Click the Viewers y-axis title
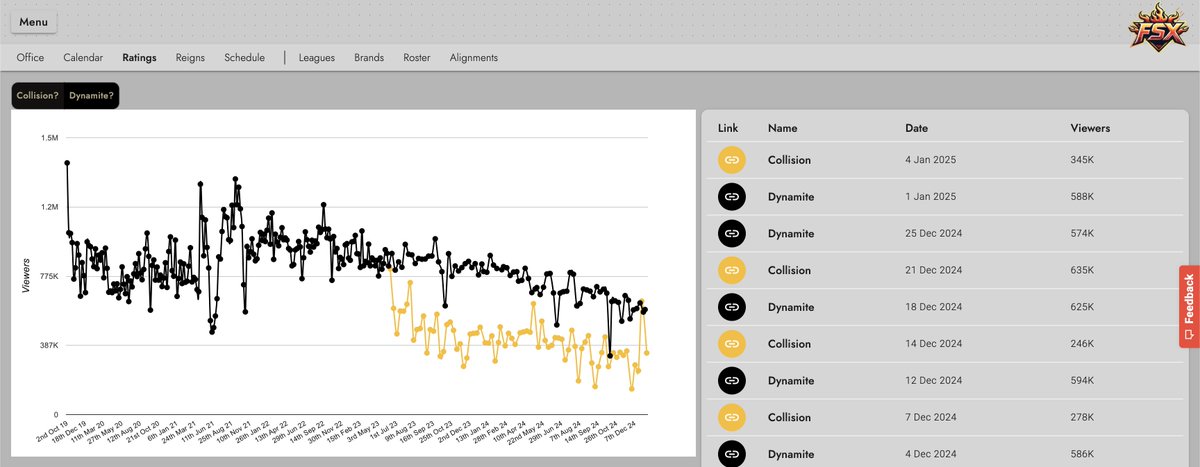 pyautogui.click(x=26, y=275)
